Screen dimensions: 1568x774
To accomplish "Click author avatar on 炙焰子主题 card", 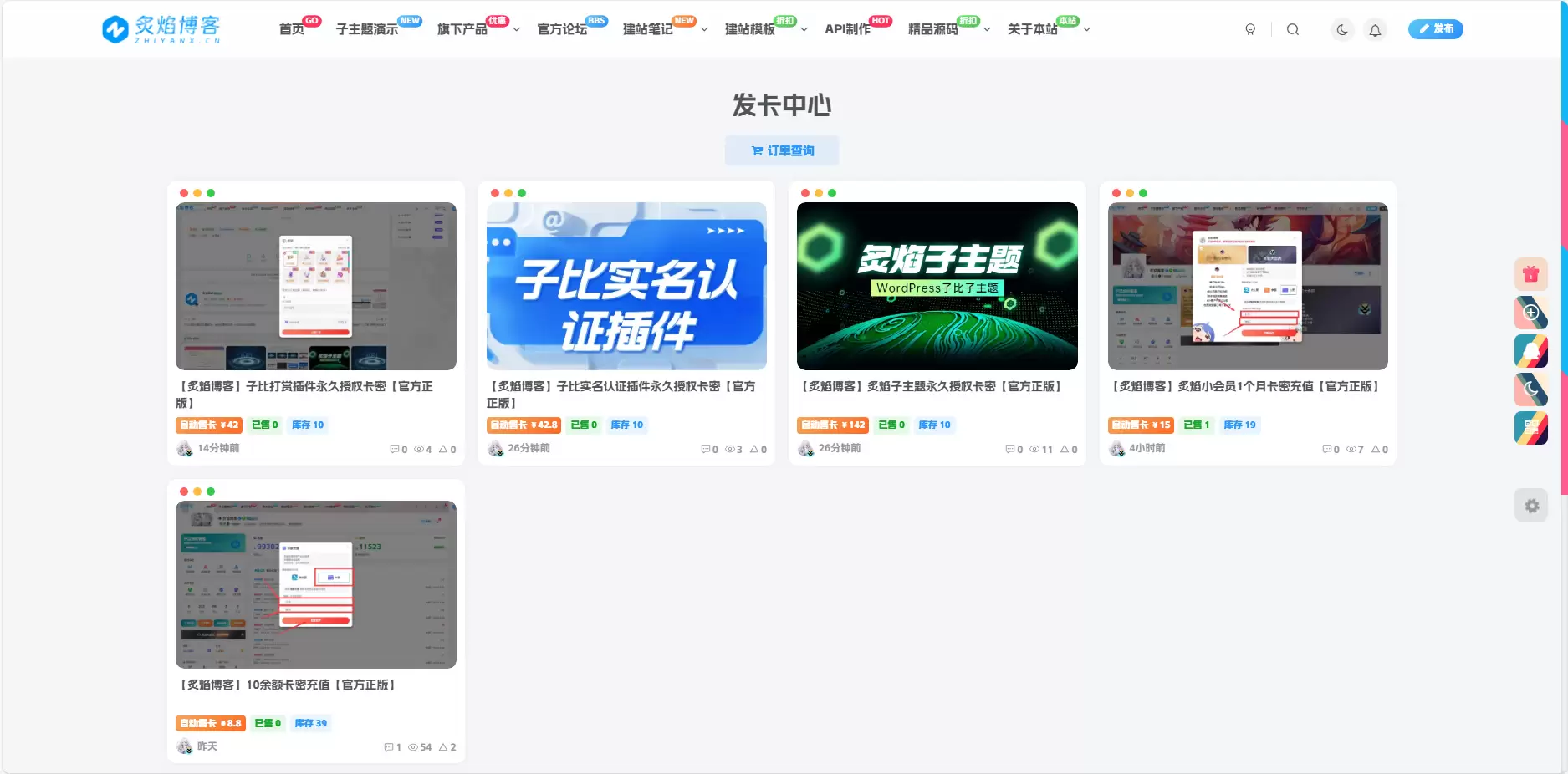I will click(x=806, y=449).
